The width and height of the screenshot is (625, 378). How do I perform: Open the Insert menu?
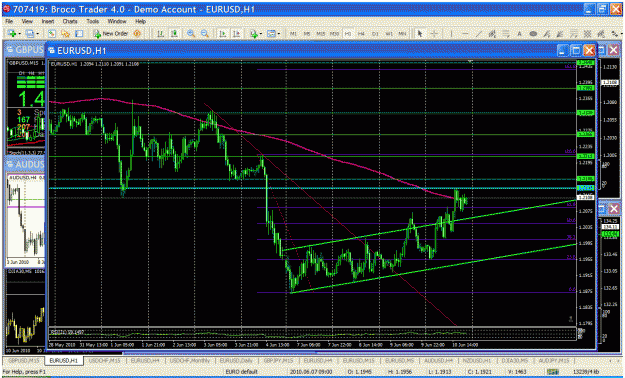pyautogui.click(x=47, y=21)
